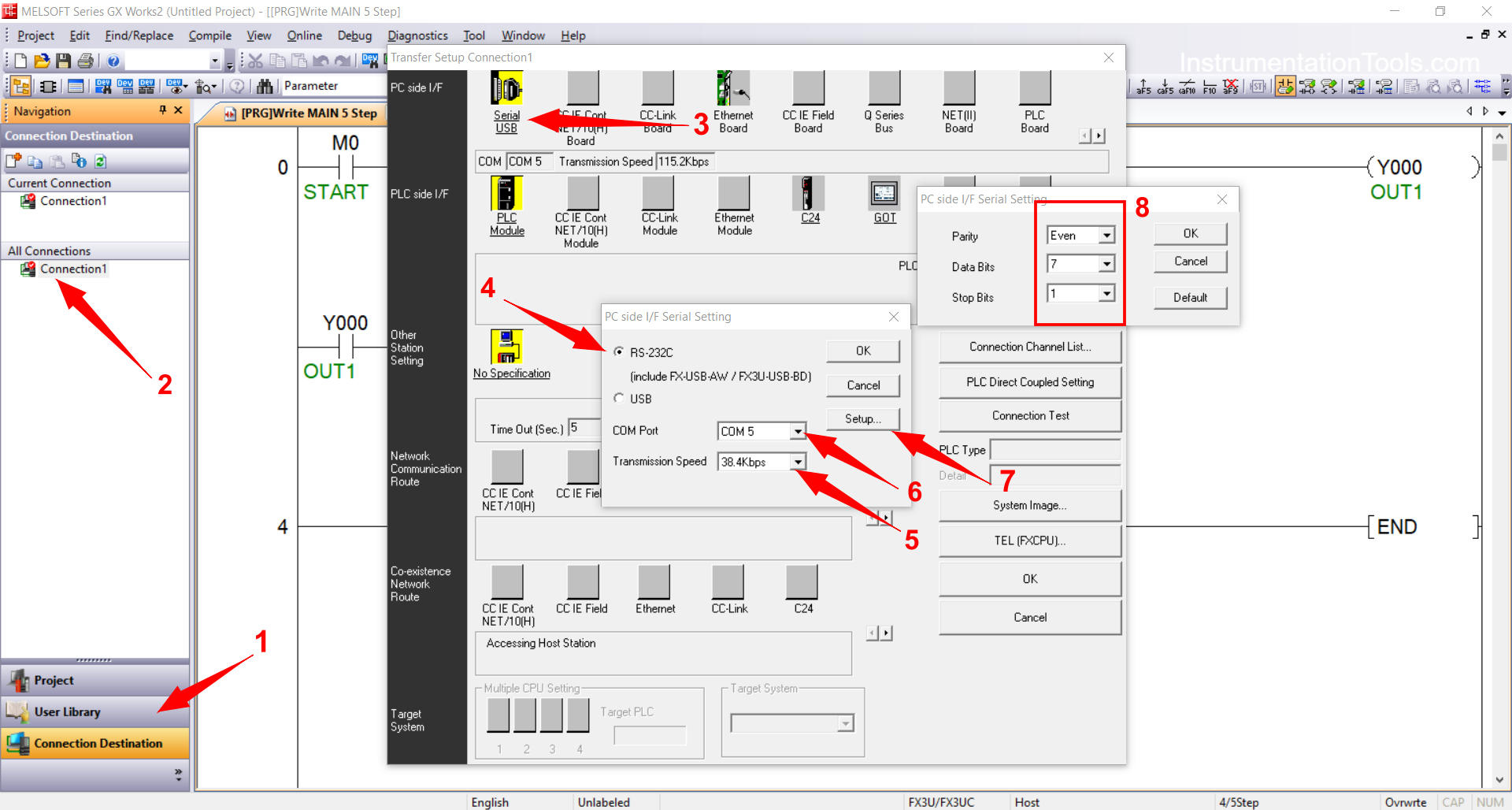
Task: Click the binoculars search toolbar icon
Action: click(265, 86)
